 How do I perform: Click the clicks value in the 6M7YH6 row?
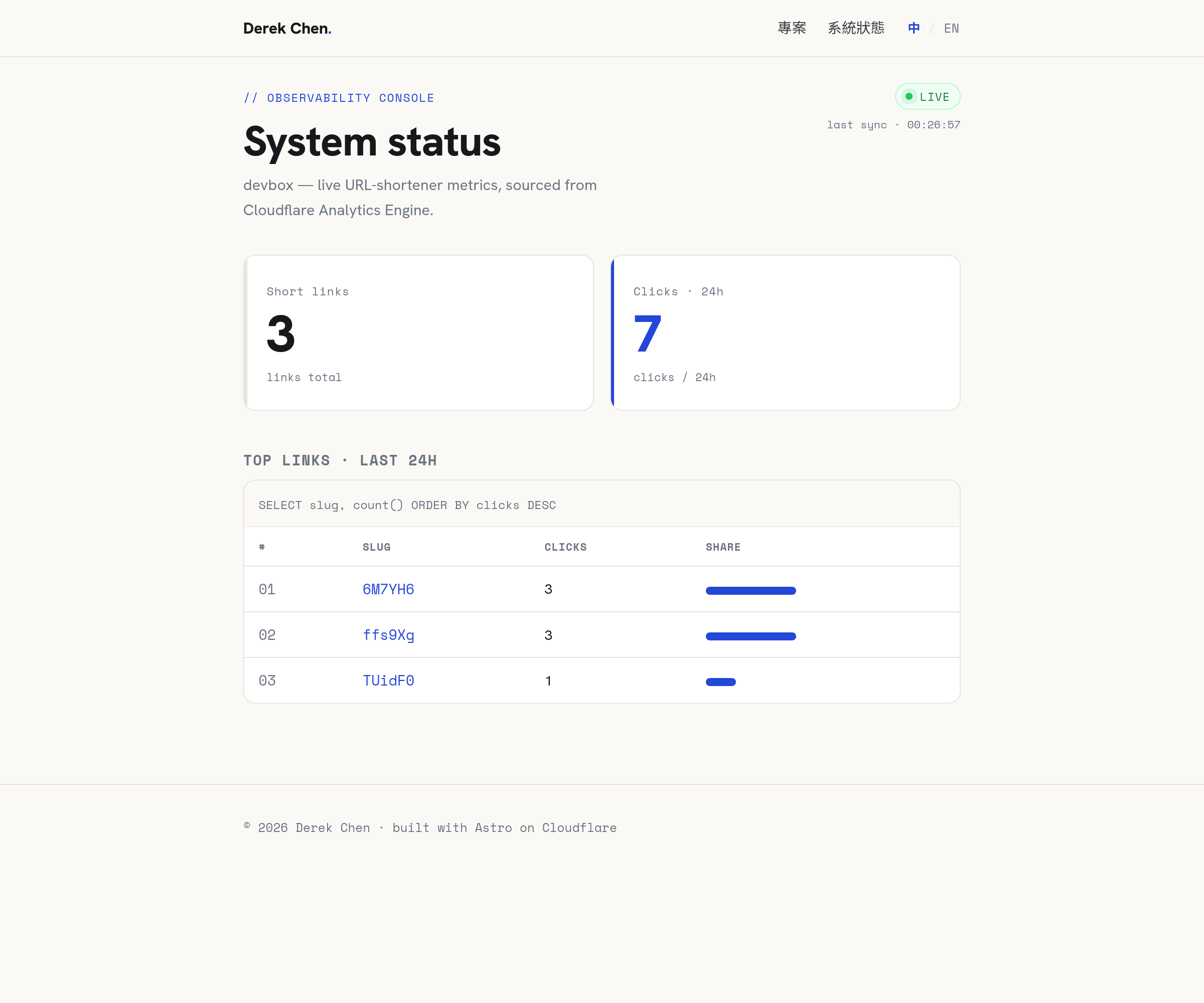click(x=549, y=589)
